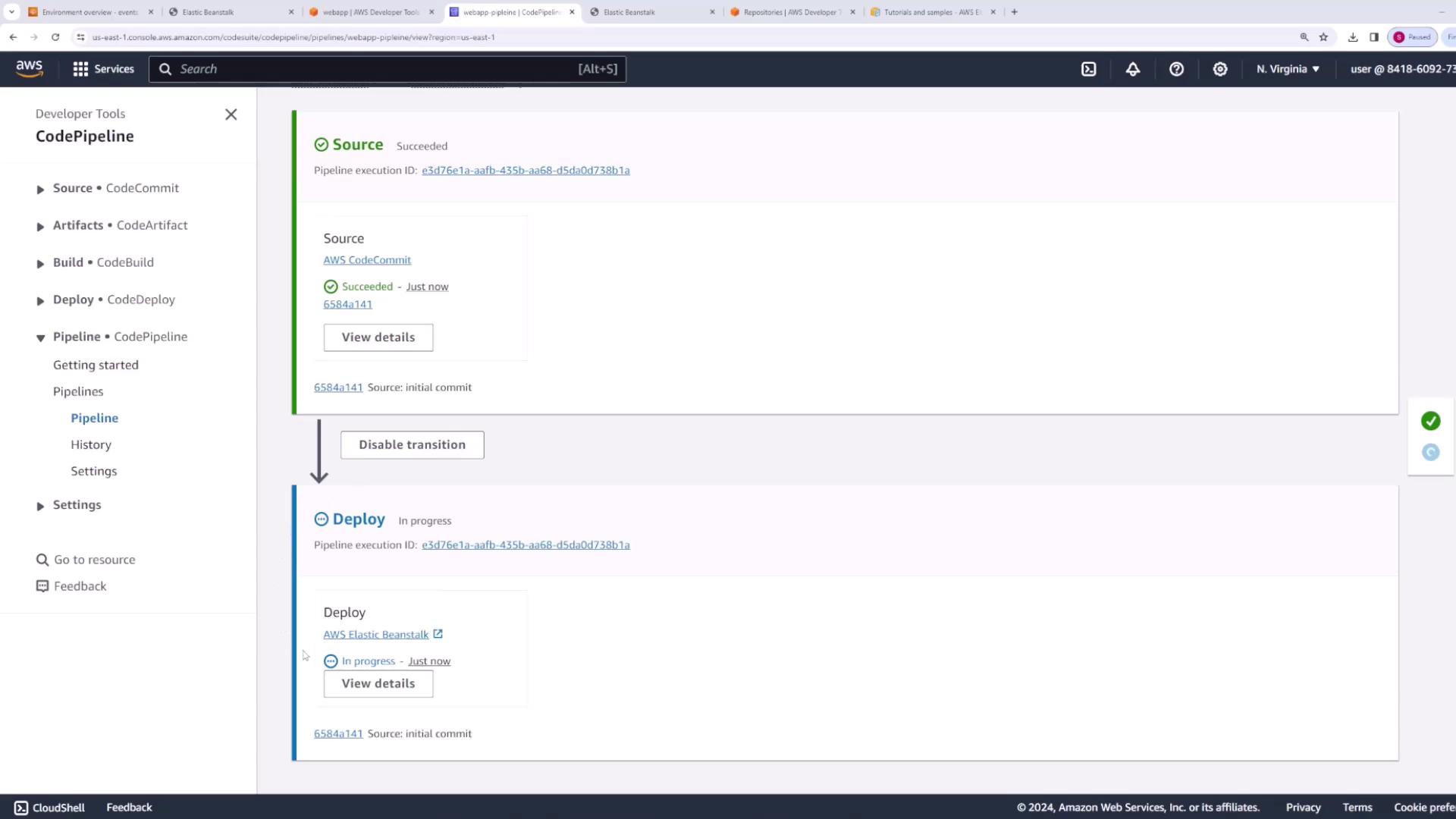The image size is (1456, 819).
Task: Open the AWS CodeCommit link in the Source action
Action: tap(367, 260)
